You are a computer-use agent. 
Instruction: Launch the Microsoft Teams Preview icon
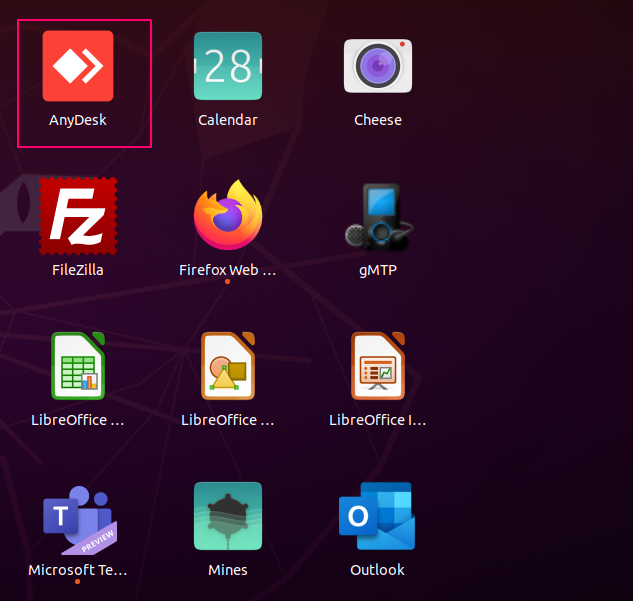(80, 519)
